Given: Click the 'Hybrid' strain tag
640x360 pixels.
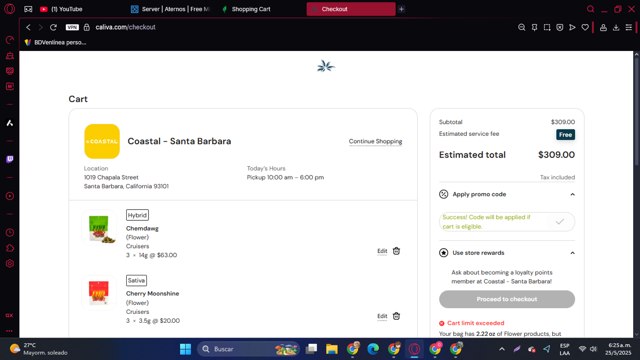Looking at the screenshot, I should click(137, 215).
